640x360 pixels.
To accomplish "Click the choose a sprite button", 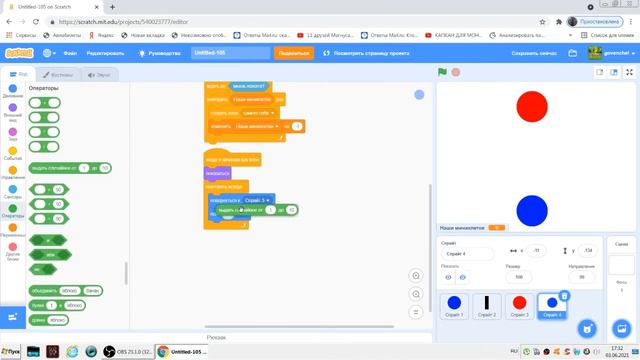I will coord(587,329).
